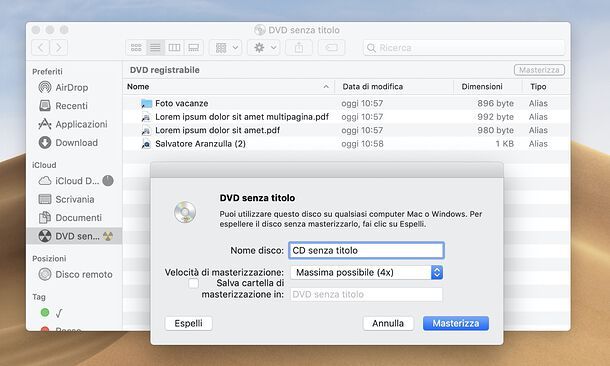Click the Espelli button
The height and width of the screenshot is (366, 610).
coord(189,323)
